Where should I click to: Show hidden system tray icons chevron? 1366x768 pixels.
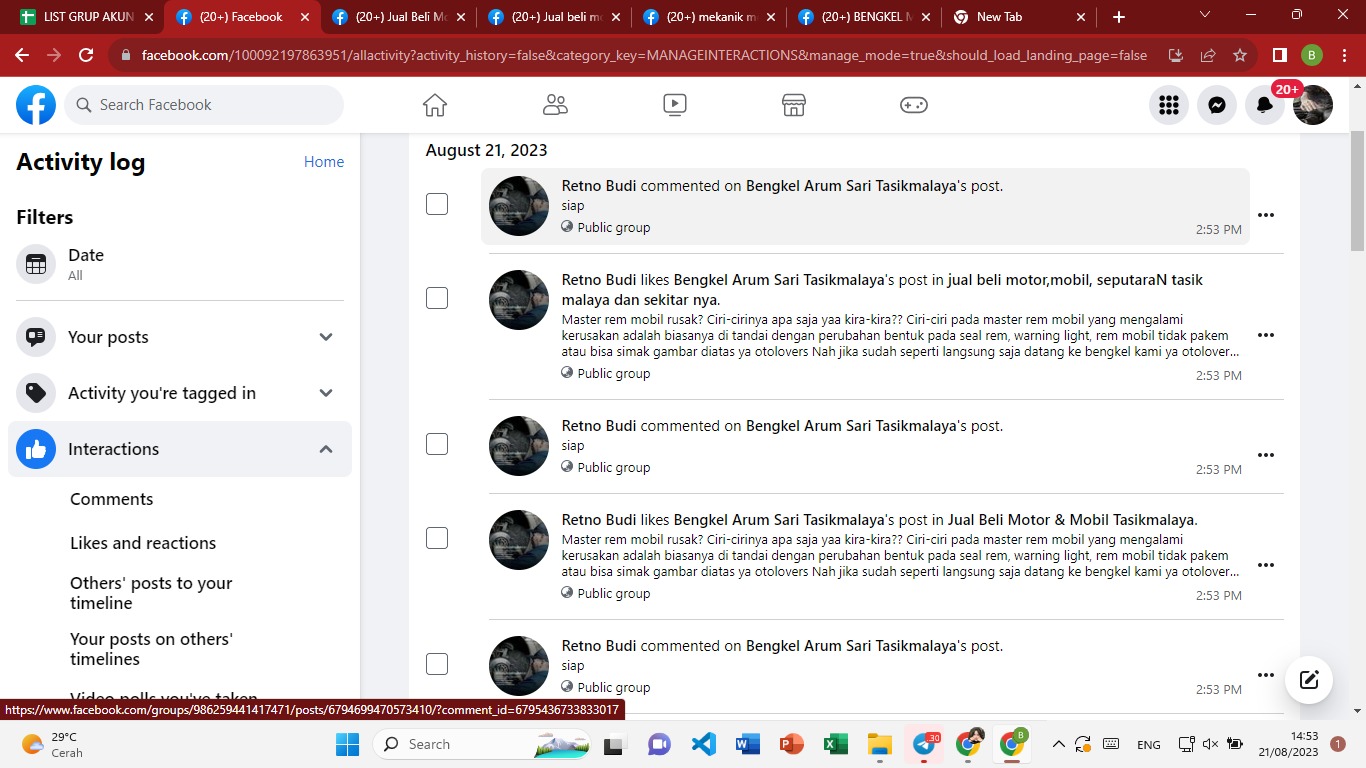pos(1058,744)
